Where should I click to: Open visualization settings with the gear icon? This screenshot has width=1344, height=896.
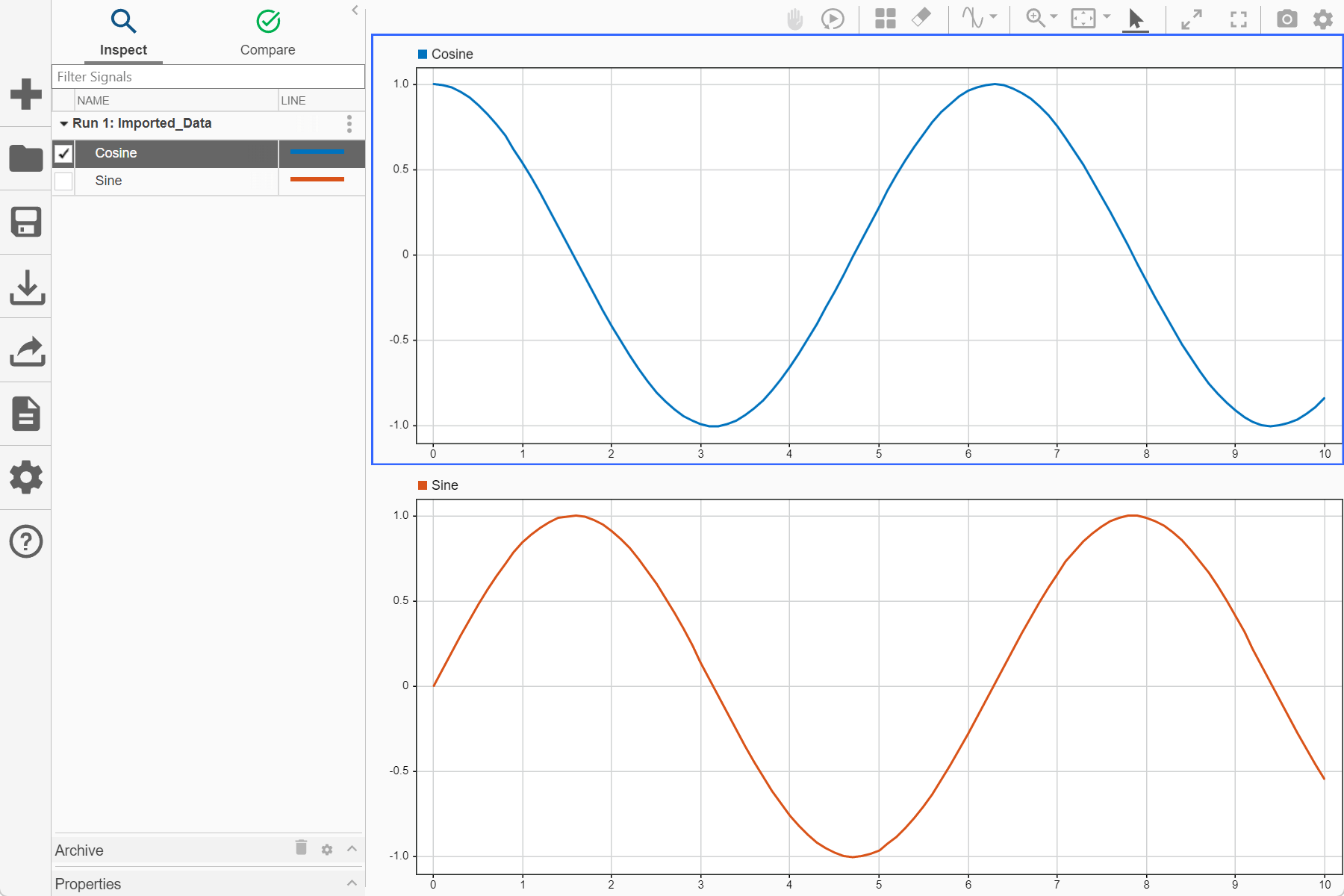coord(1322,19)
